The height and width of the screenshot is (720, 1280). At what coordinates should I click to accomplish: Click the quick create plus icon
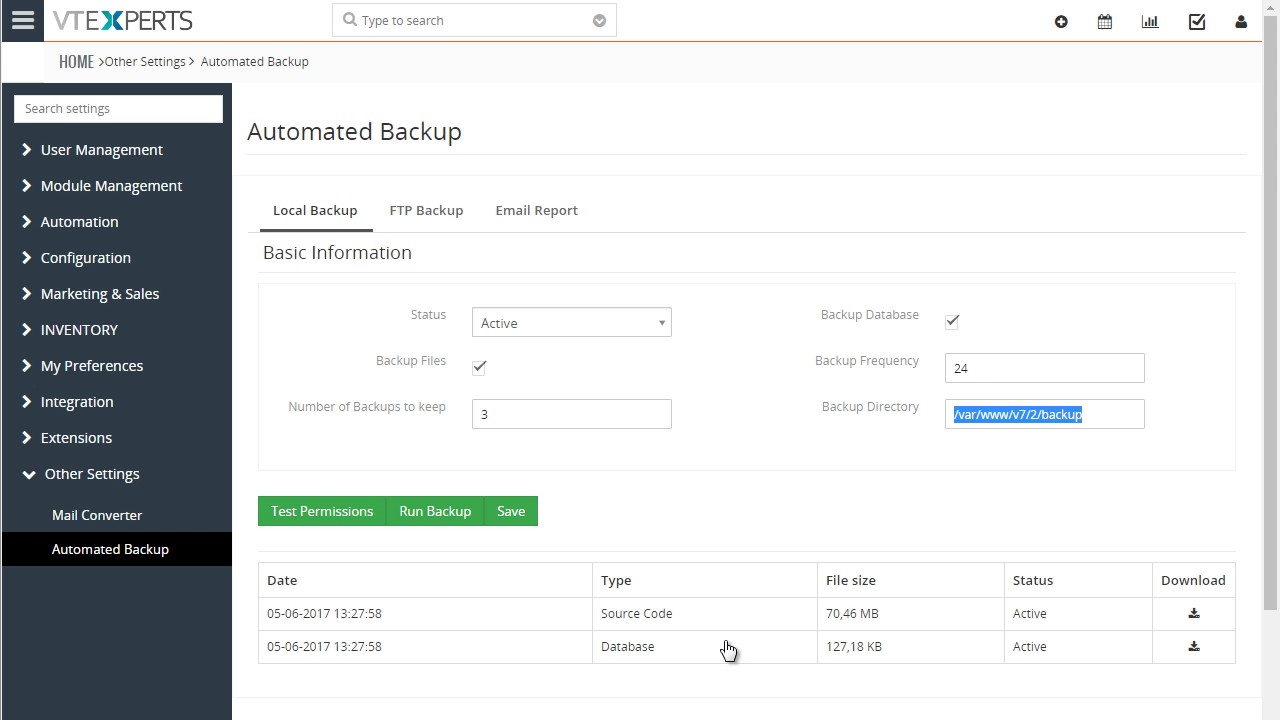(1061, 21)
